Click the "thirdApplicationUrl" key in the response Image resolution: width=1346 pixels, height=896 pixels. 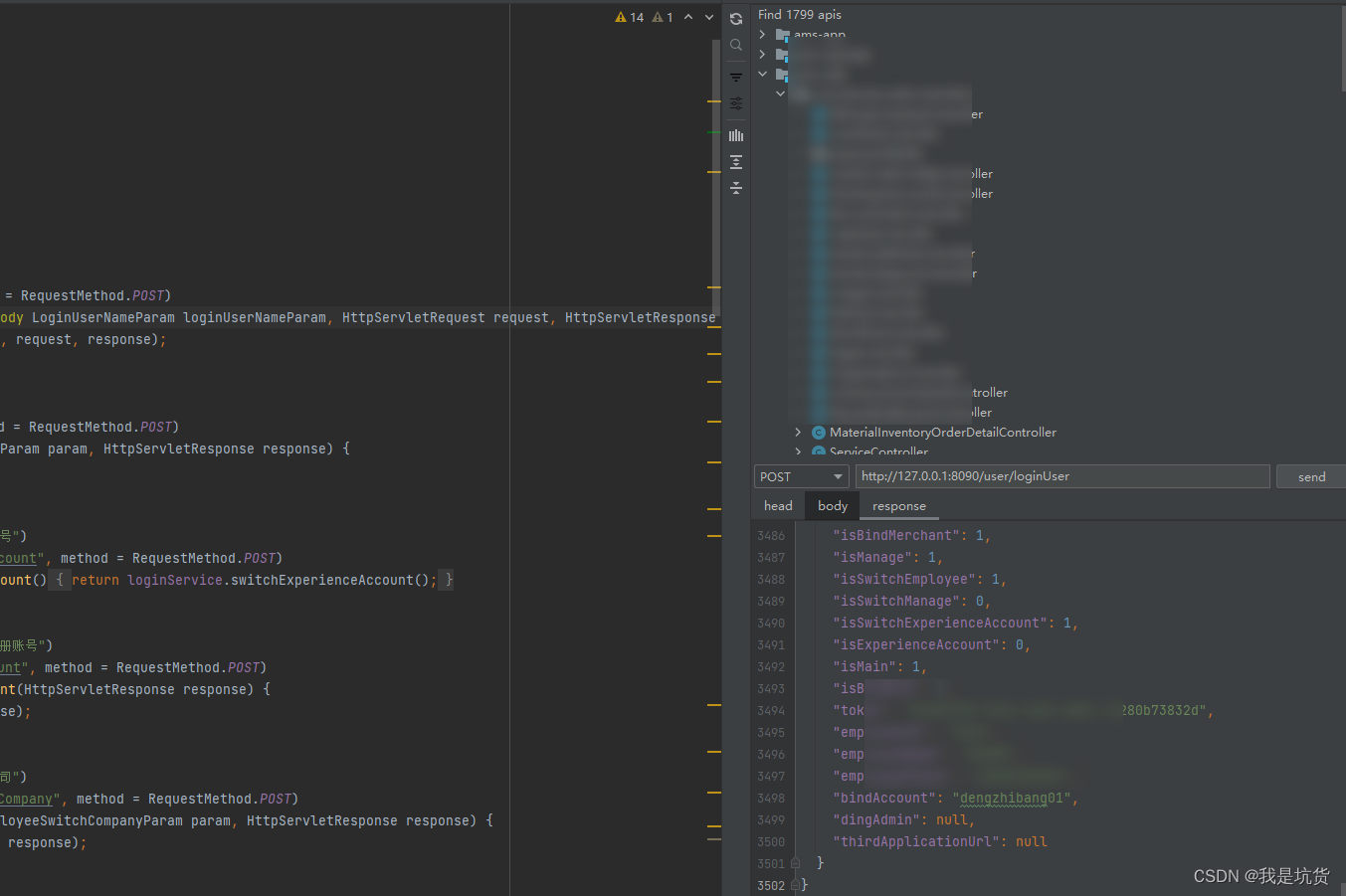pos(915,842)
